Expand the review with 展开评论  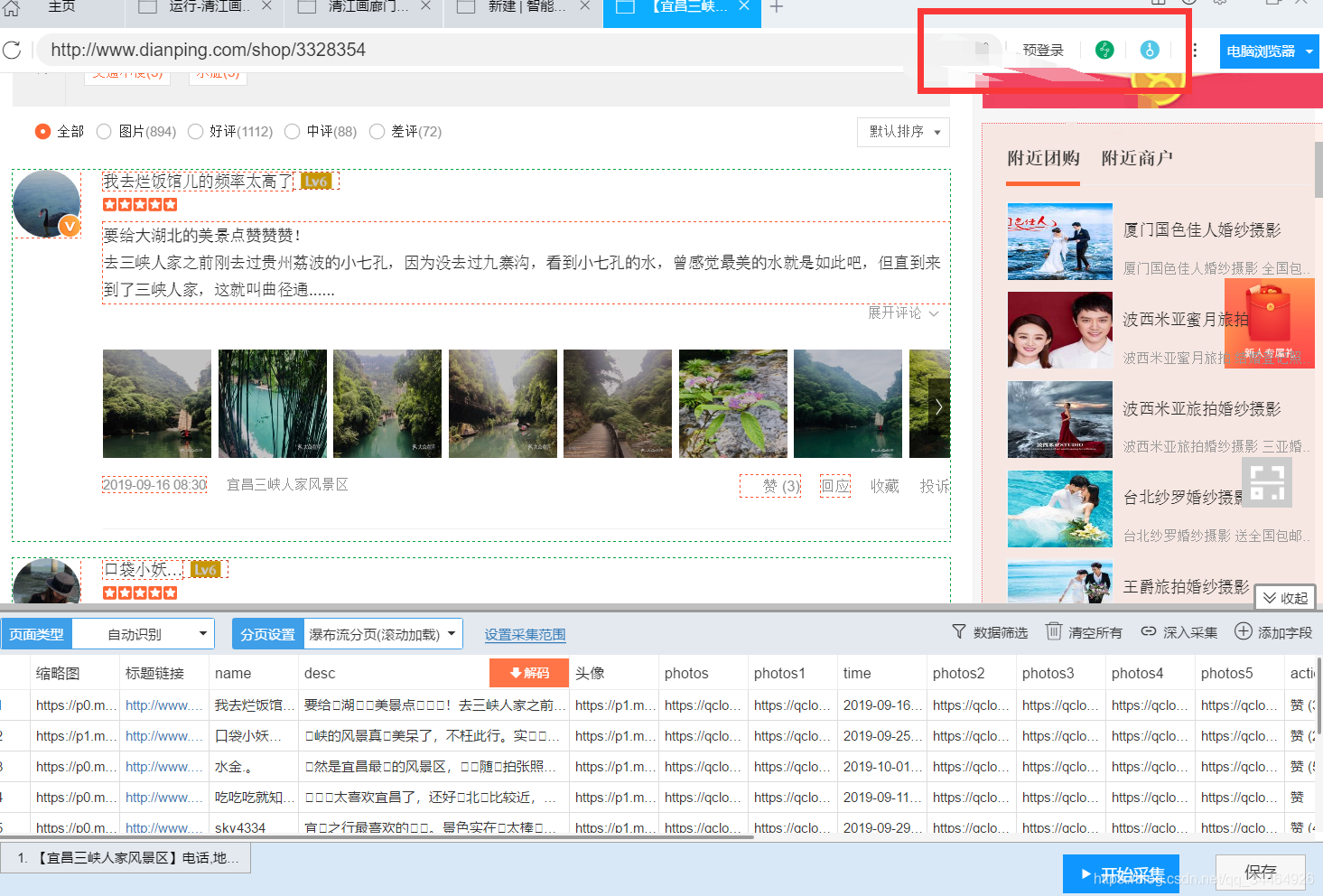[x=903, y=313]
